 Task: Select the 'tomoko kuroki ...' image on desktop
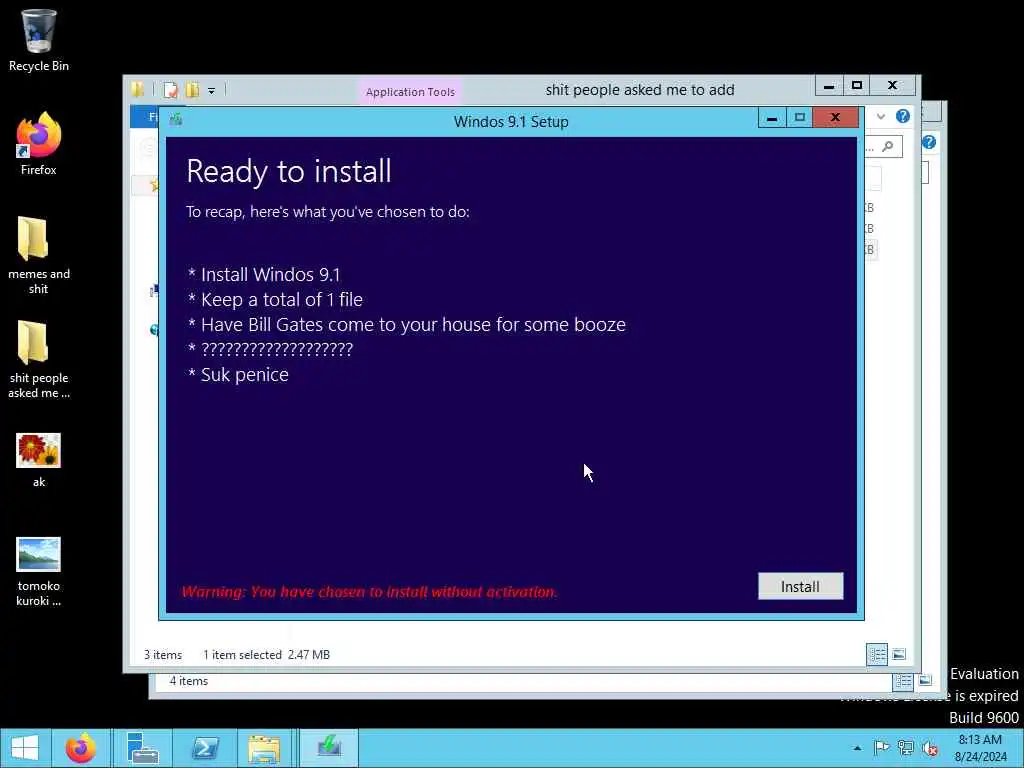(39, 571)
